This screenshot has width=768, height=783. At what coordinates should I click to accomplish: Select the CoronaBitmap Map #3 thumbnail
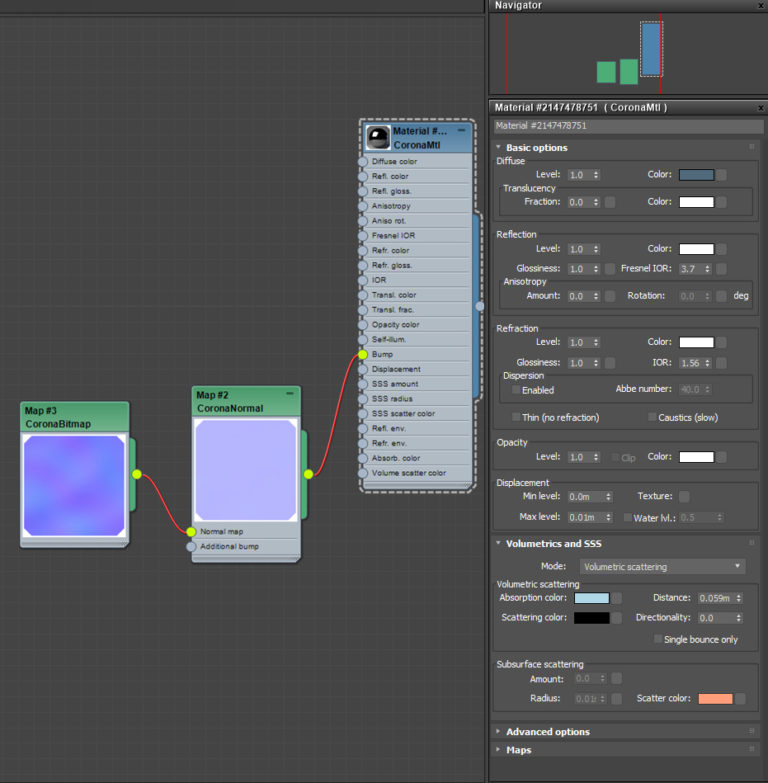pos(74,486)
